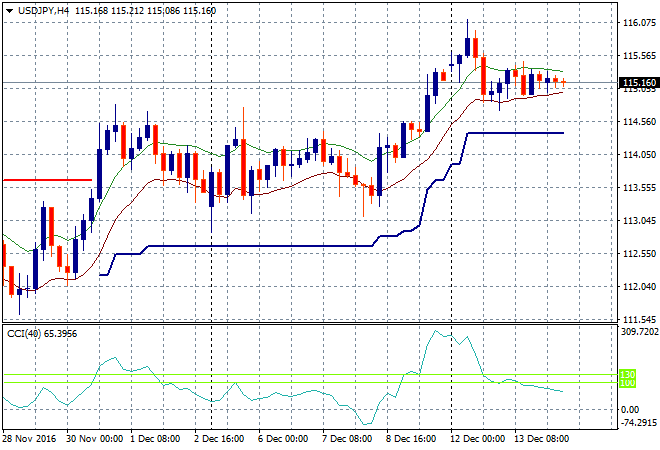Click the CCI scale value 0.00
The height and width of the screenshot is (450, 660).
[x=630, y=410]
